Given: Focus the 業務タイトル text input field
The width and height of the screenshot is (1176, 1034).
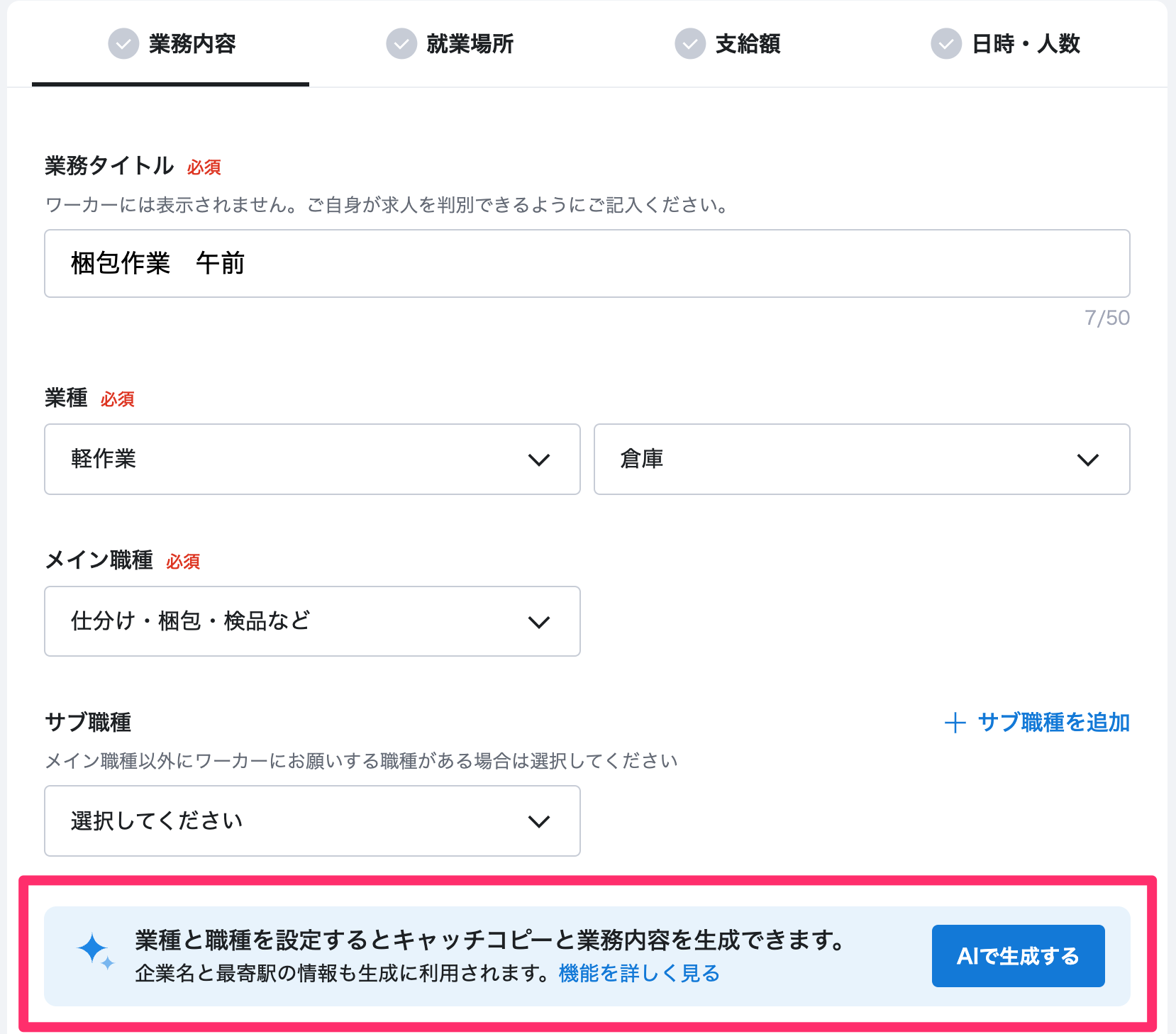Looking at the screenshot, I should pos(587,264).
